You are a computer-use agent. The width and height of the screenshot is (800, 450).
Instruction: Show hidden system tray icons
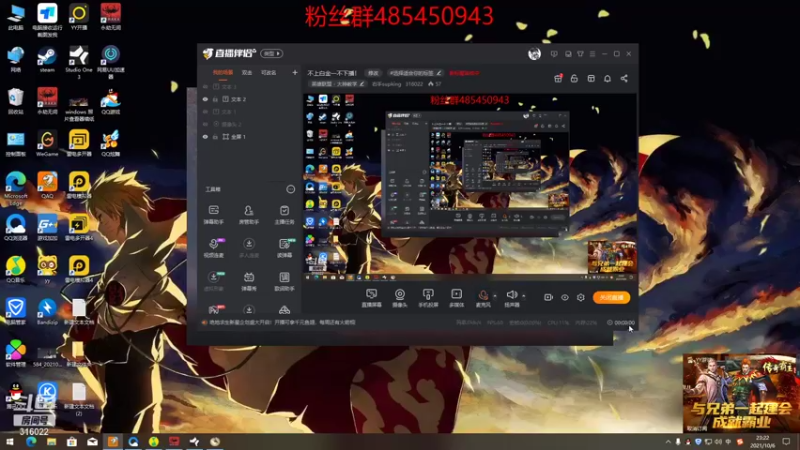point(668,441)
